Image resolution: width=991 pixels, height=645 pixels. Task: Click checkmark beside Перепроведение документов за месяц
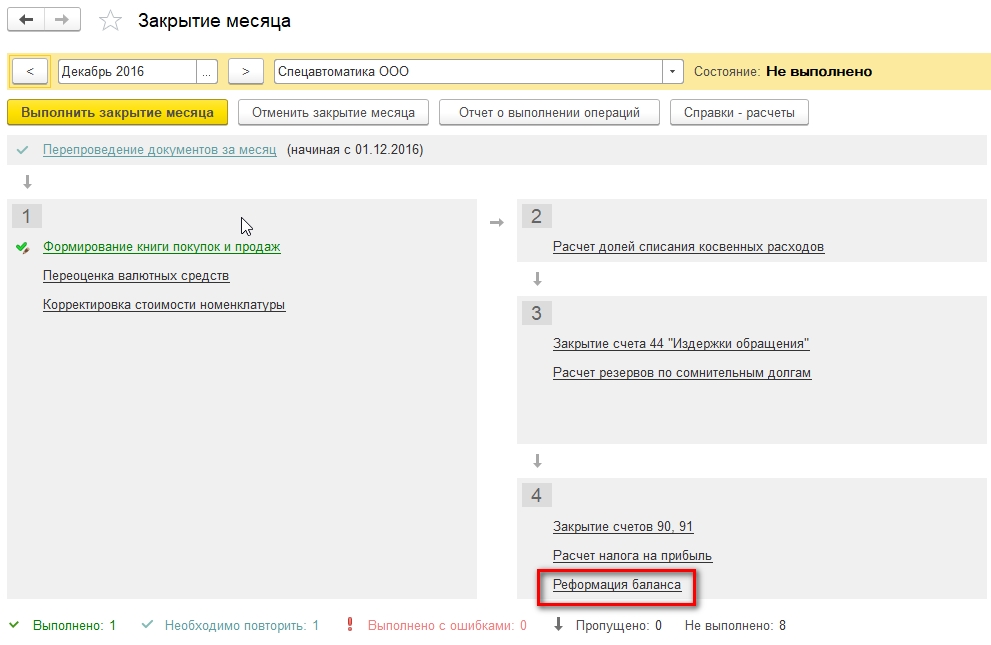tap(24, 148)
